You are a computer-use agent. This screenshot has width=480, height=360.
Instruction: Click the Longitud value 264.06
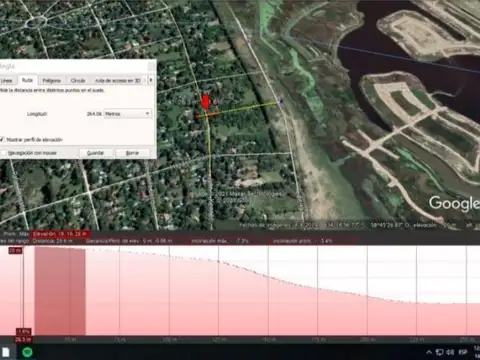[x=94, y=114]
